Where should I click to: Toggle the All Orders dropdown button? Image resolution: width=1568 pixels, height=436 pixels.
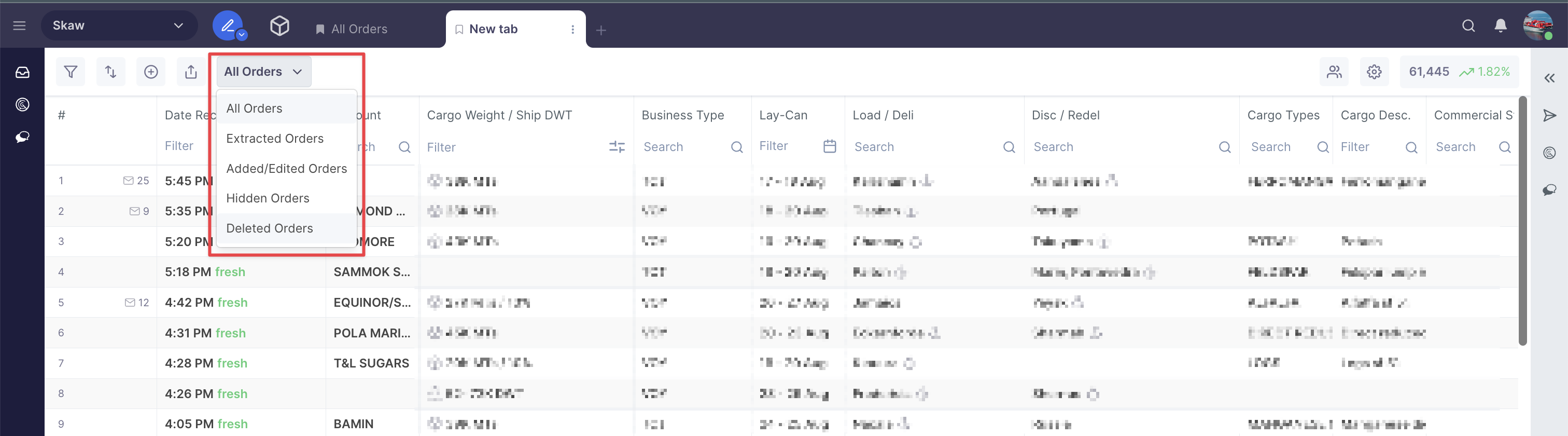click(263, 72)
